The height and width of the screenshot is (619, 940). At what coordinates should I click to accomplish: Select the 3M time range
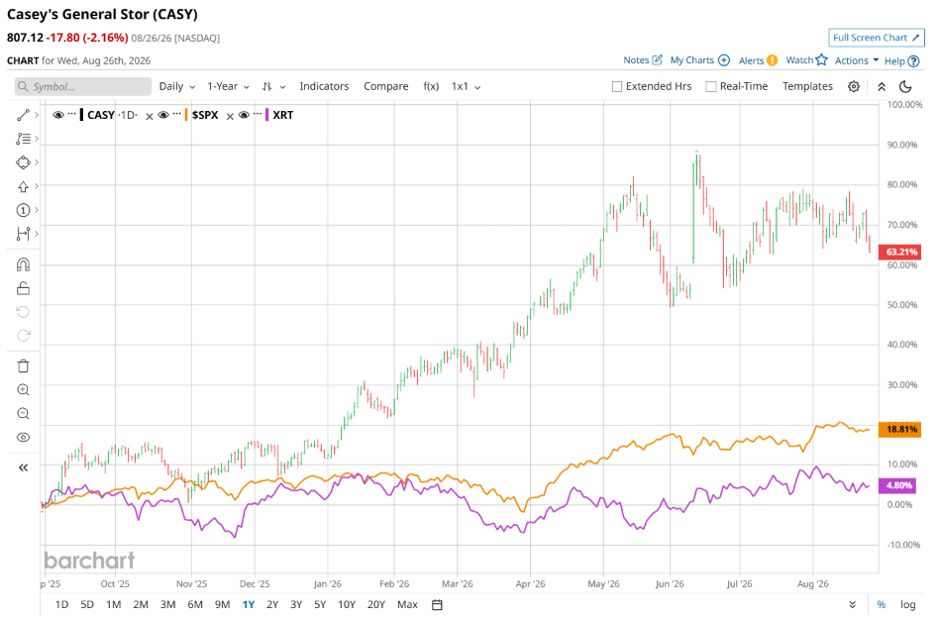point(168,605)
